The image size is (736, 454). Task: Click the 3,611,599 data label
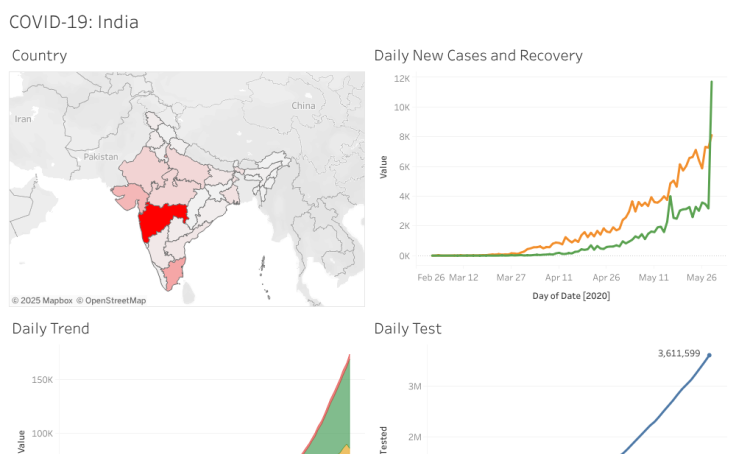(679, 354)
